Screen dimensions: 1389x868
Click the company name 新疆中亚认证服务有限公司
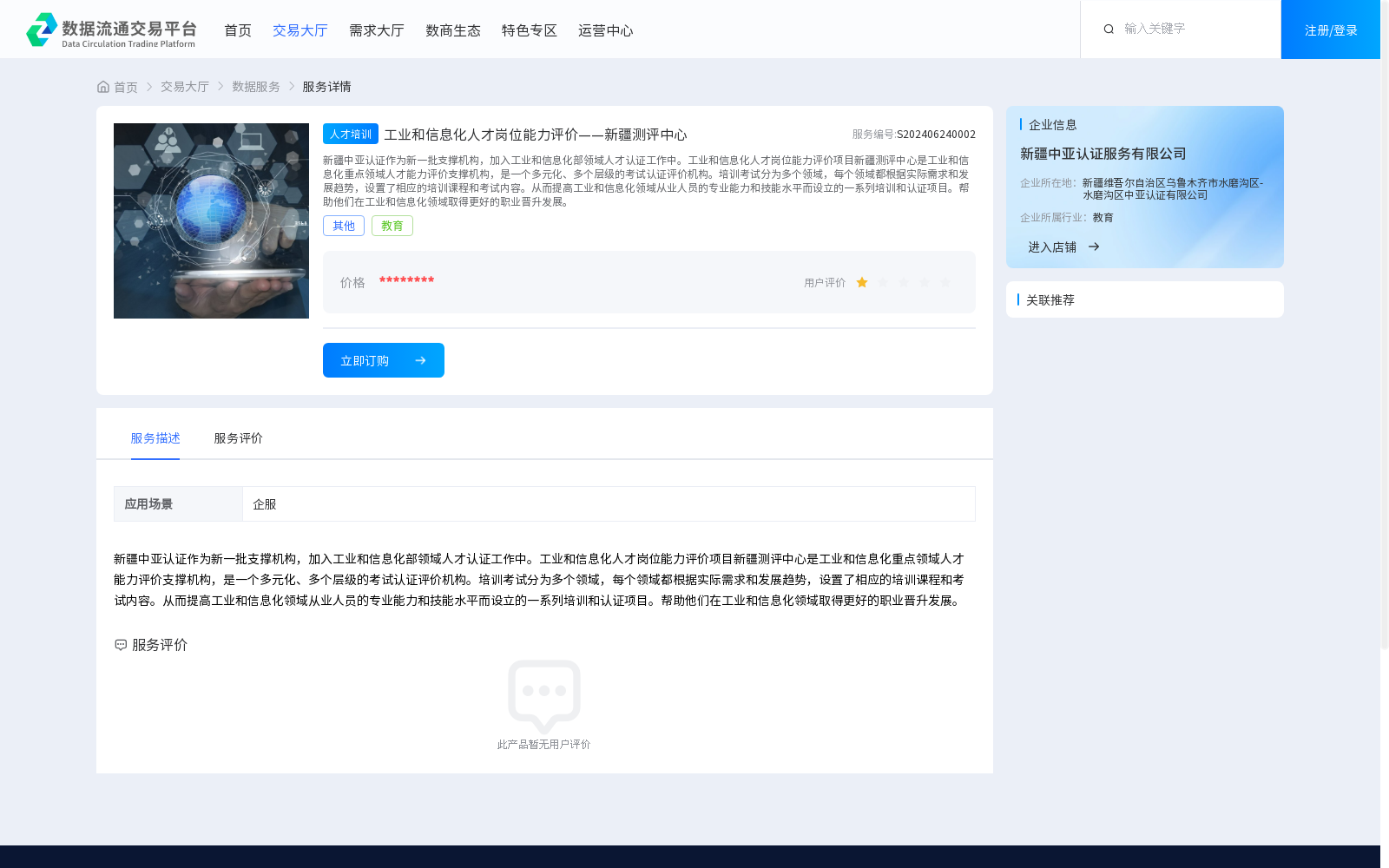pos(1103,154)
